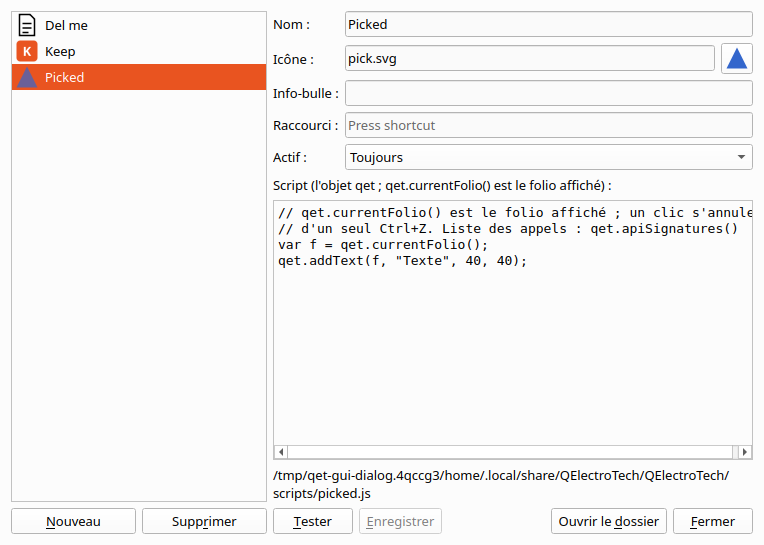This screenshot has width=764, height=545.
Task: Click the Raccourci : label
Action: 306,125
